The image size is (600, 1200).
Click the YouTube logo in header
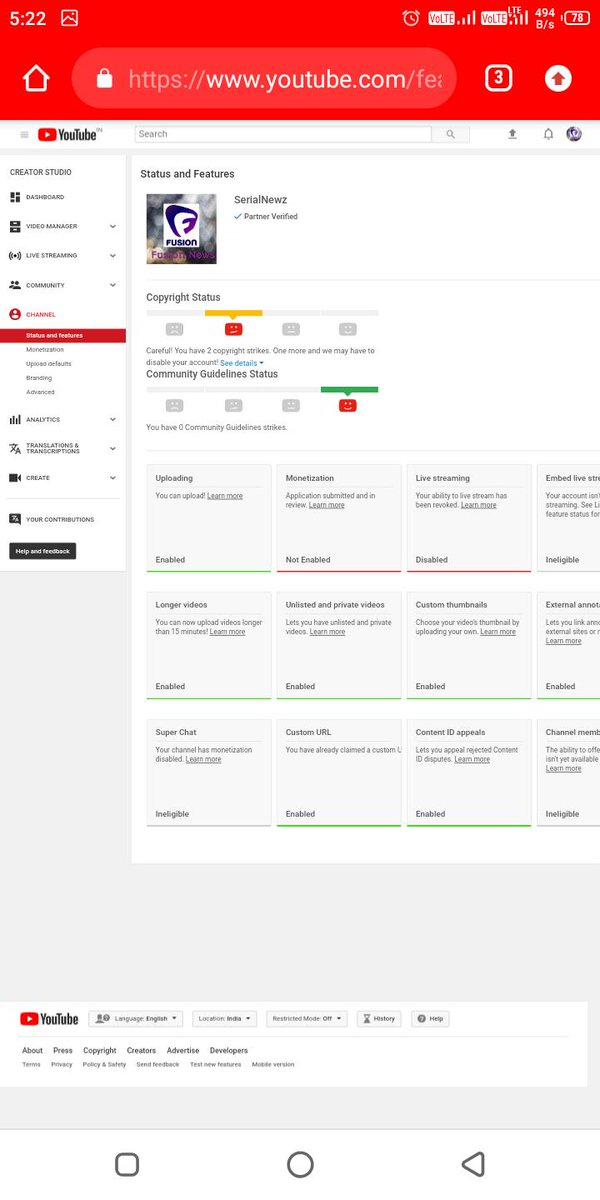click(68, 134)
